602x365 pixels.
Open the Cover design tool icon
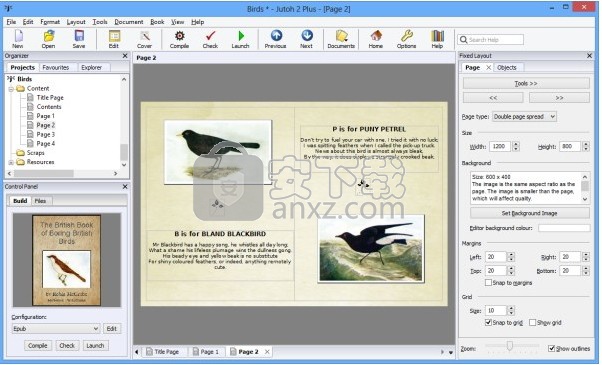(x=145, y=36)
